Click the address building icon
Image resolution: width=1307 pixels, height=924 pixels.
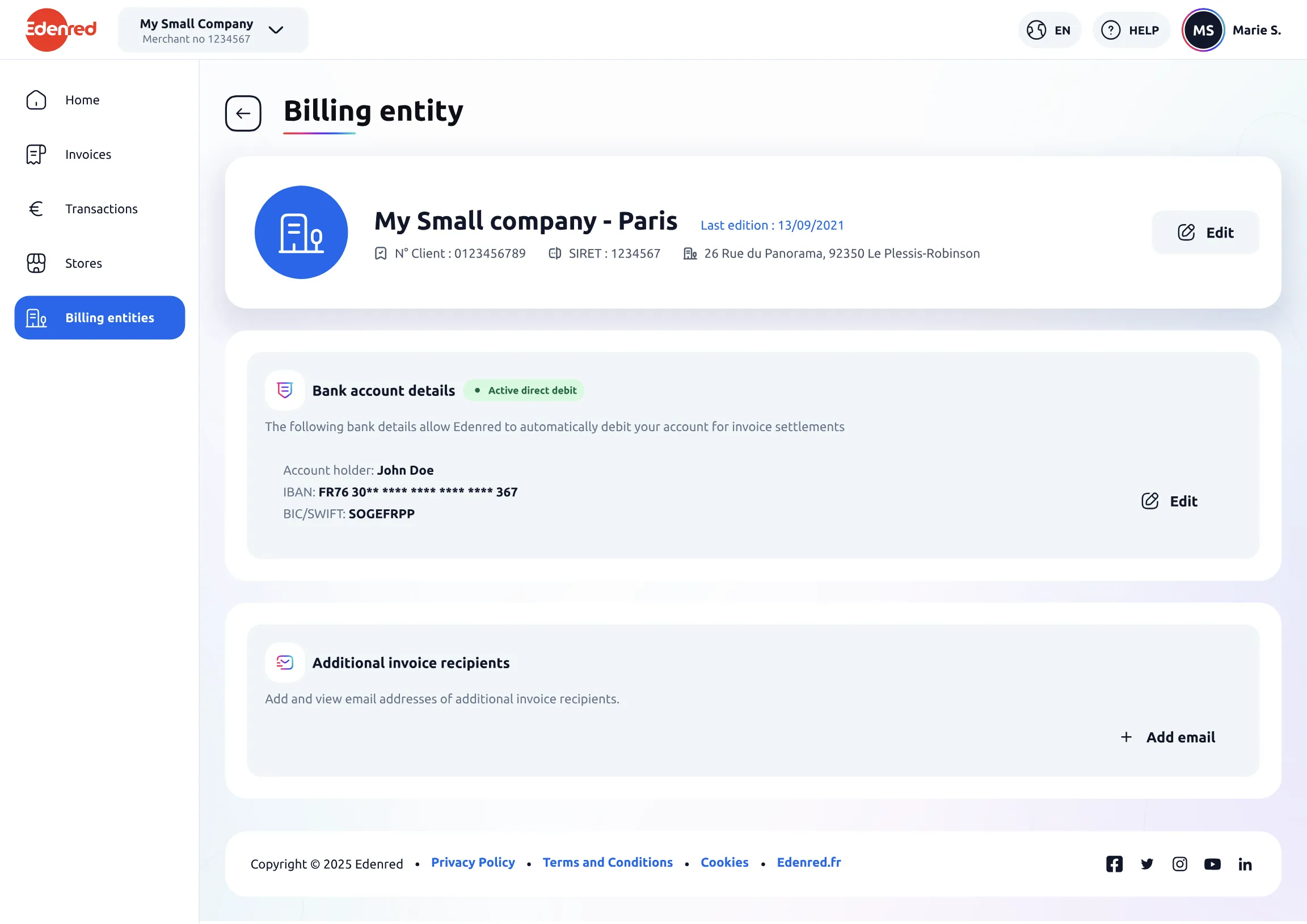click(x=689, y=254)
